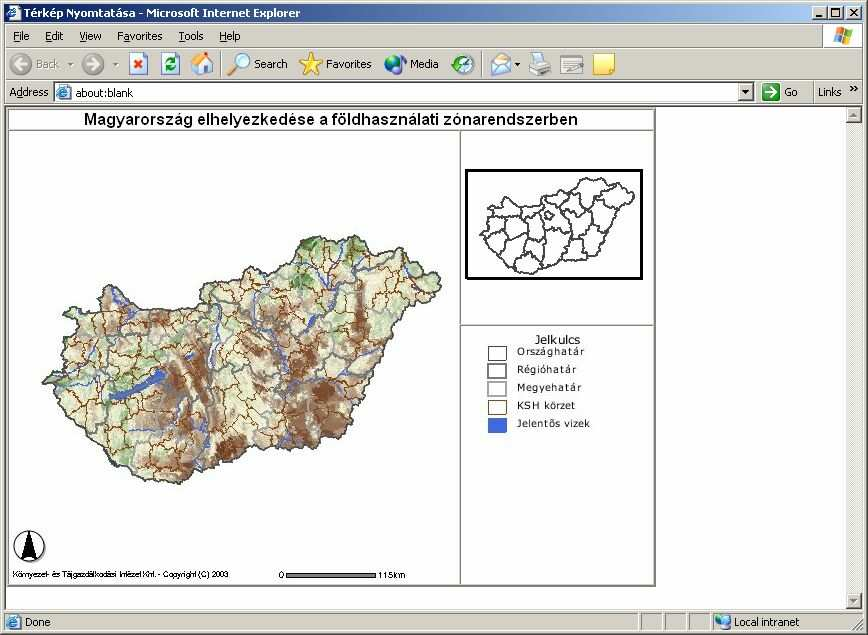Expand the address bar dropdown list
The image size is (868, 635).
[x=746, y=92]
